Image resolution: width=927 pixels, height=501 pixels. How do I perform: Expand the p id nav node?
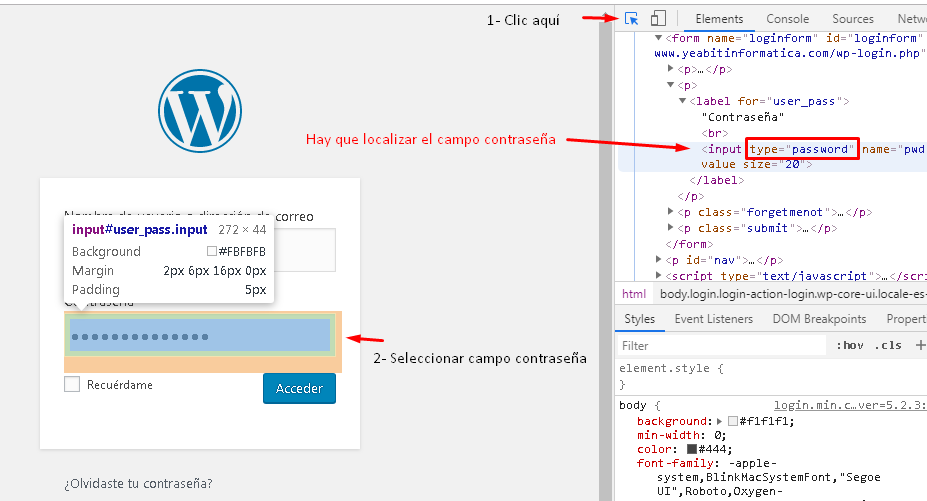pyautogui.click(x=658, y=259)
